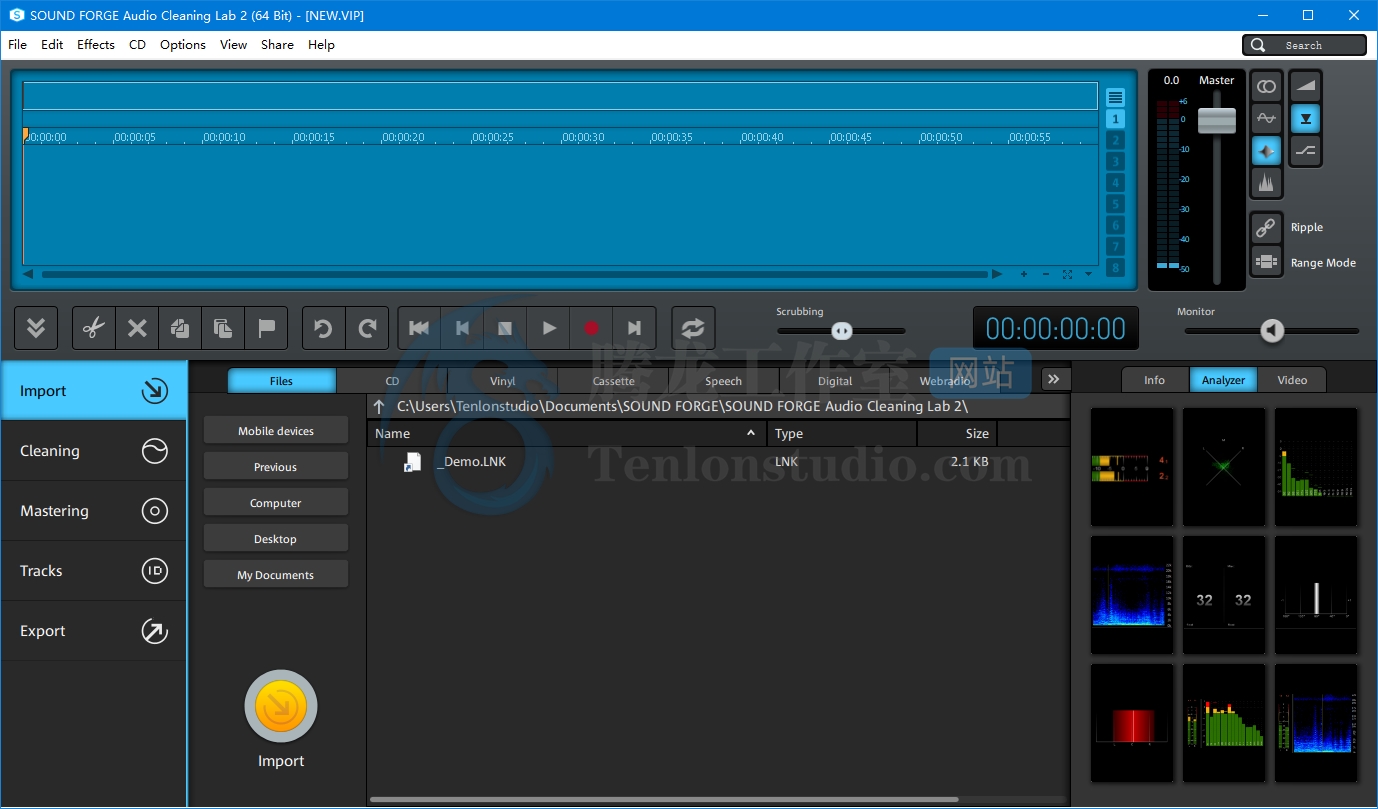Collapse panel with double-chevron down button
Image resolution: width=1378 pixels, height=809 pixels.
[x=36, y=328]
